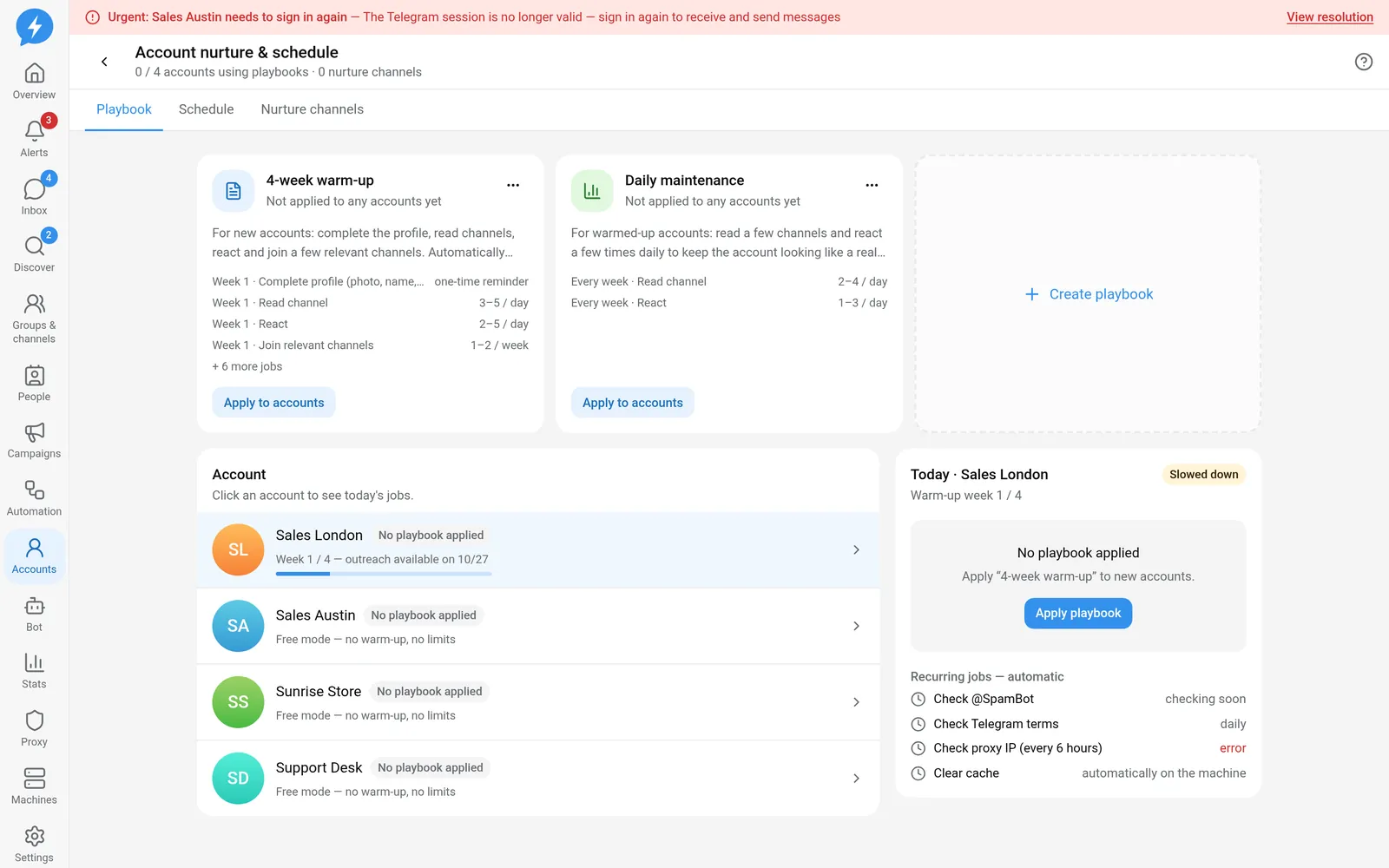1389x868 pixels.
Task: Click the 'Clear cache' recurring job
Action: 1078,773
